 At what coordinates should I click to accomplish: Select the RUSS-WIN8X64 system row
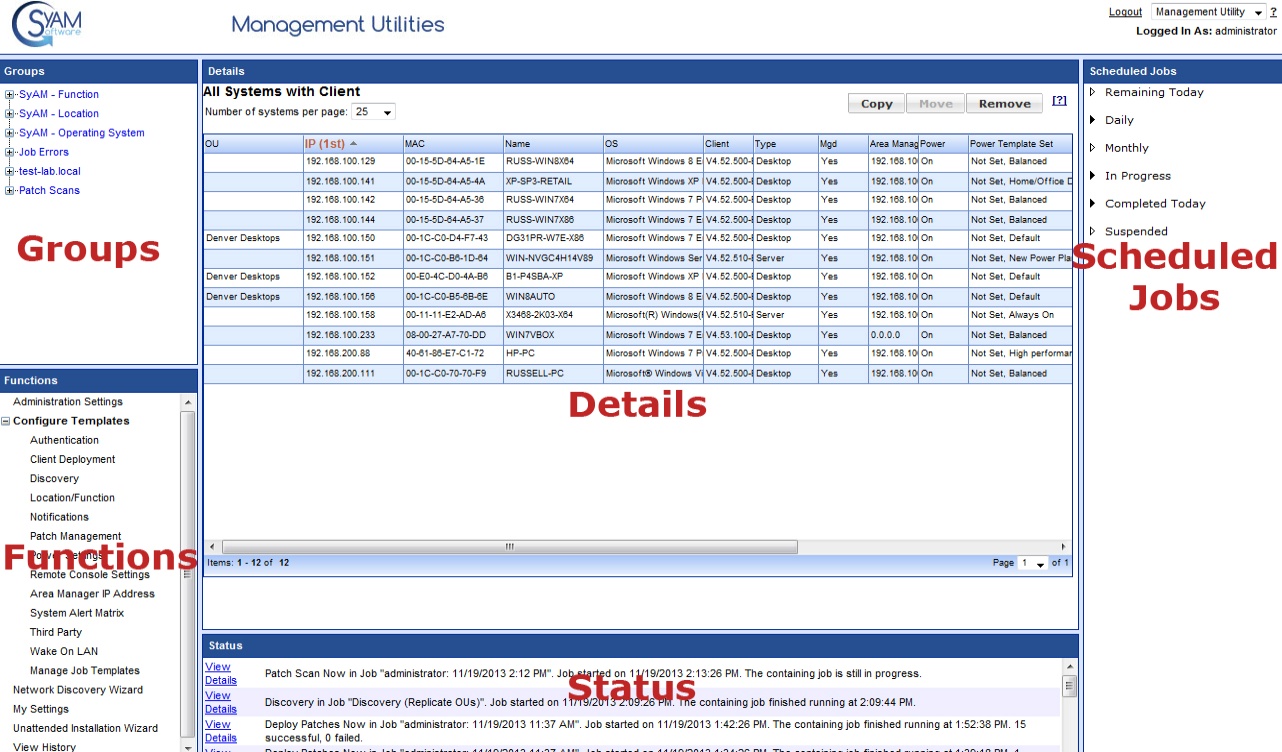pyautogui.click(x=539, y=161)
